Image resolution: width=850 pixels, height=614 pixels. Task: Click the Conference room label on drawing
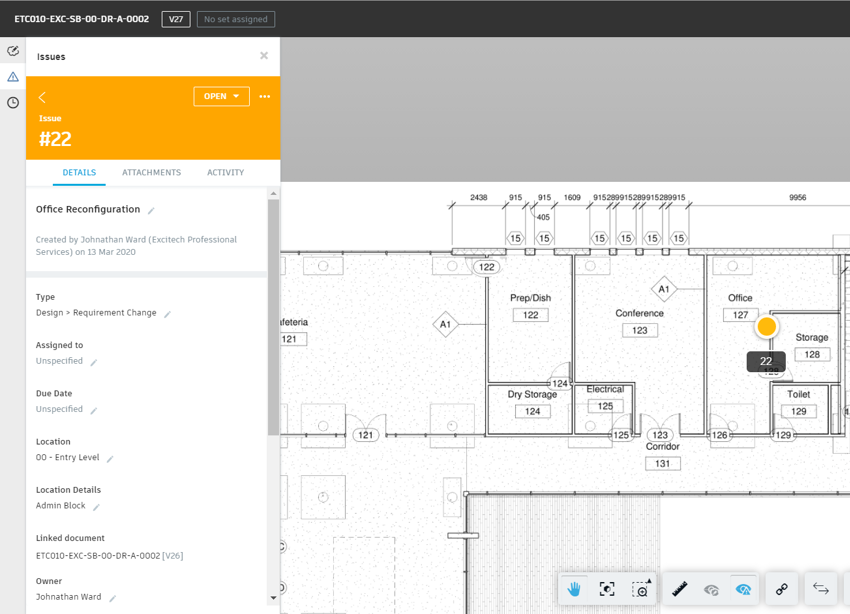(x=639, y=313)
